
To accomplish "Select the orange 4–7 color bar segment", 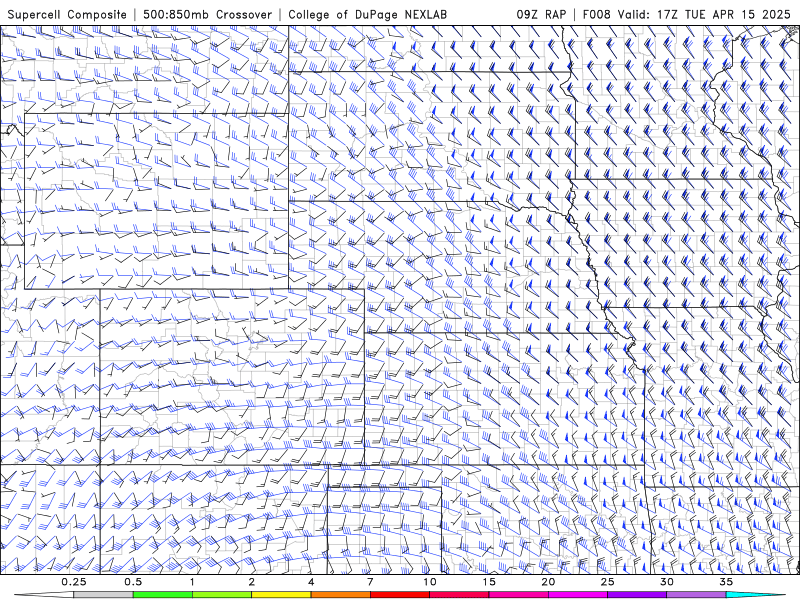I will click(x=340, y=595).
